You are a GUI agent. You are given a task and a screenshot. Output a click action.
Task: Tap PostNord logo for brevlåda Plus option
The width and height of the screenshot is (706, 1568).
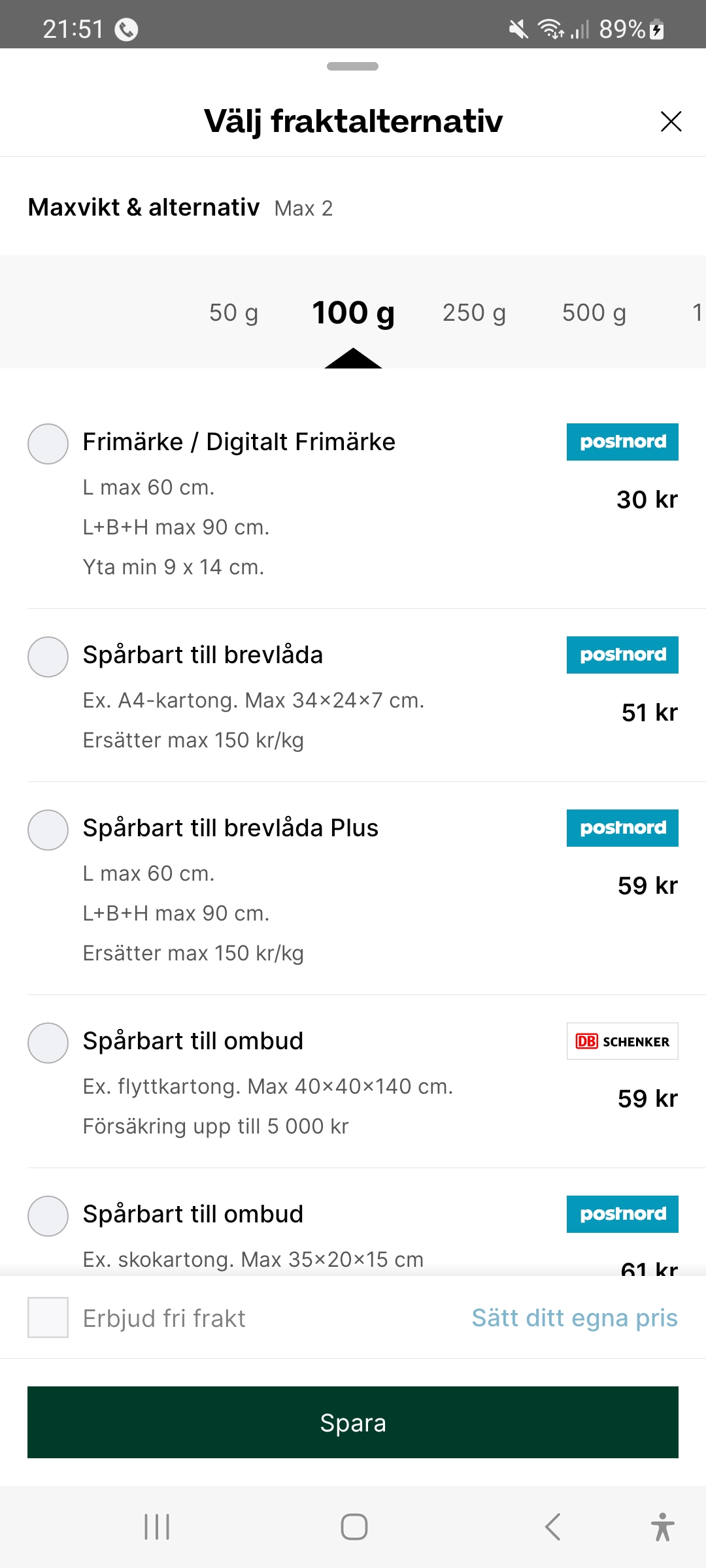click(x=622, y=828)
